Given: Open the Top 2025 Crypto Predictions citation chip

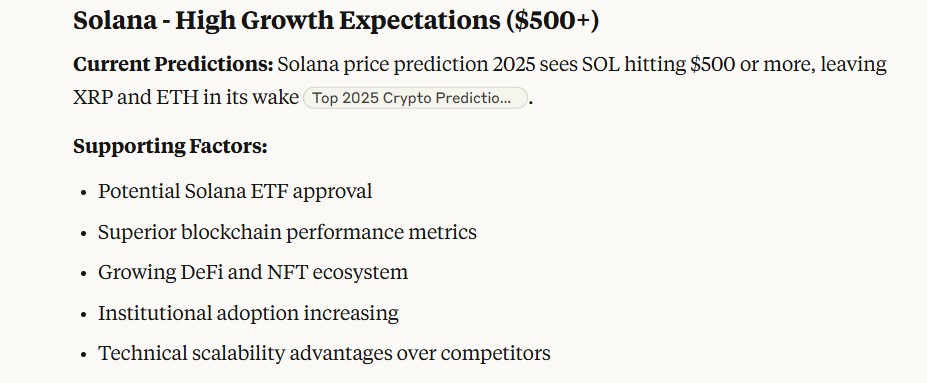Looking at the screenshot, I should pyautogui.click(x=414, y=98).
